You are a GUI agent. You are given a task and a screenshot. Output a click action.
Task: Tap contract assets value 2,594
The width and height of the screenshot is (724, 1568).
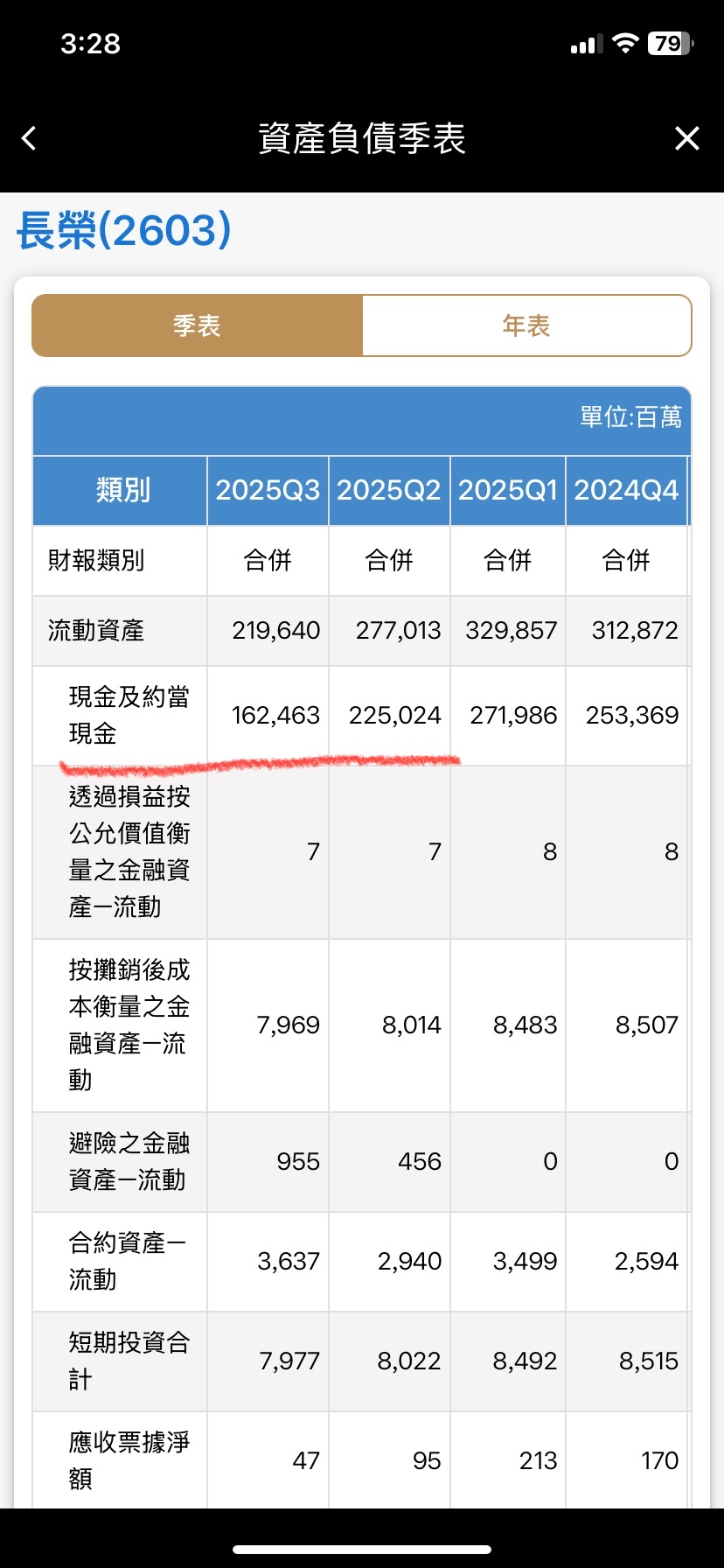pyautogui.click(x=647, y=1261)
